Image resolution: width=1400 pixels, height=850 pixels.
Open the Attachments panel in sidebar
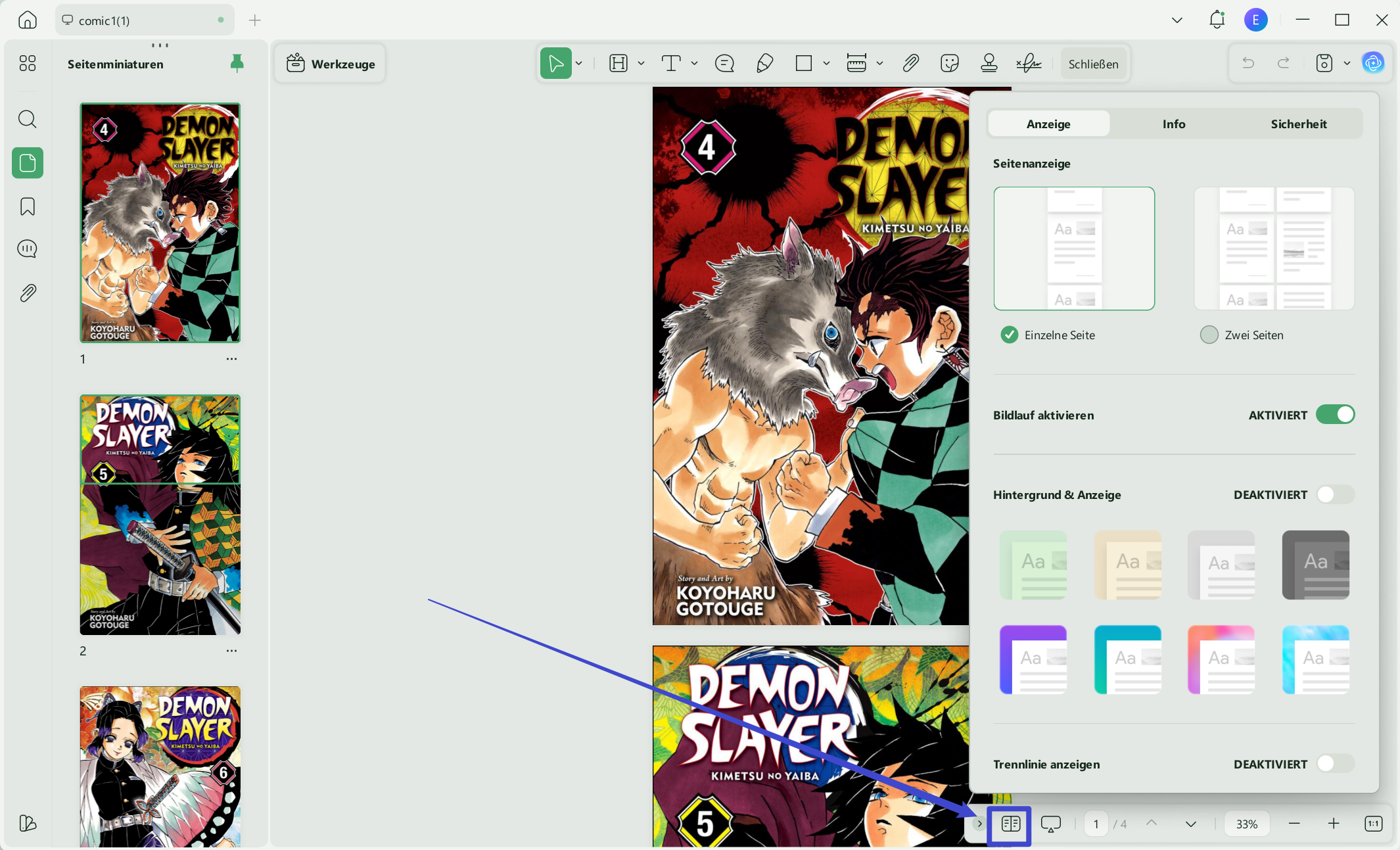click(x=27, y=293)
